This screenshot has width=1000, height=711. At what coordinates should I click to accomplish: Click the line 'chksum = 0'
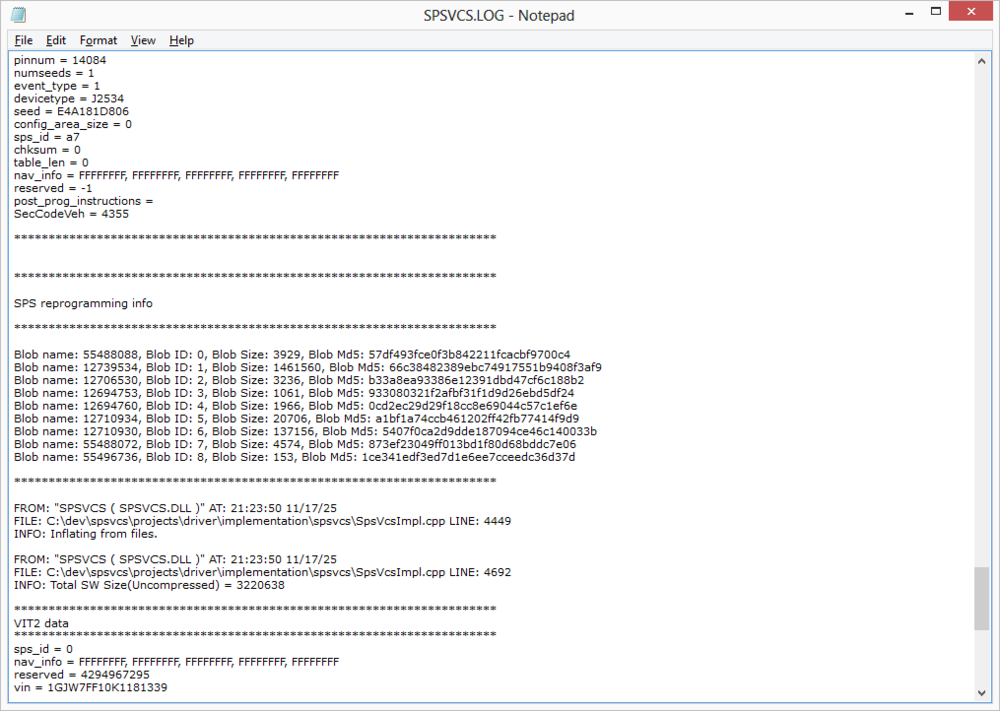tap(47, 149)
